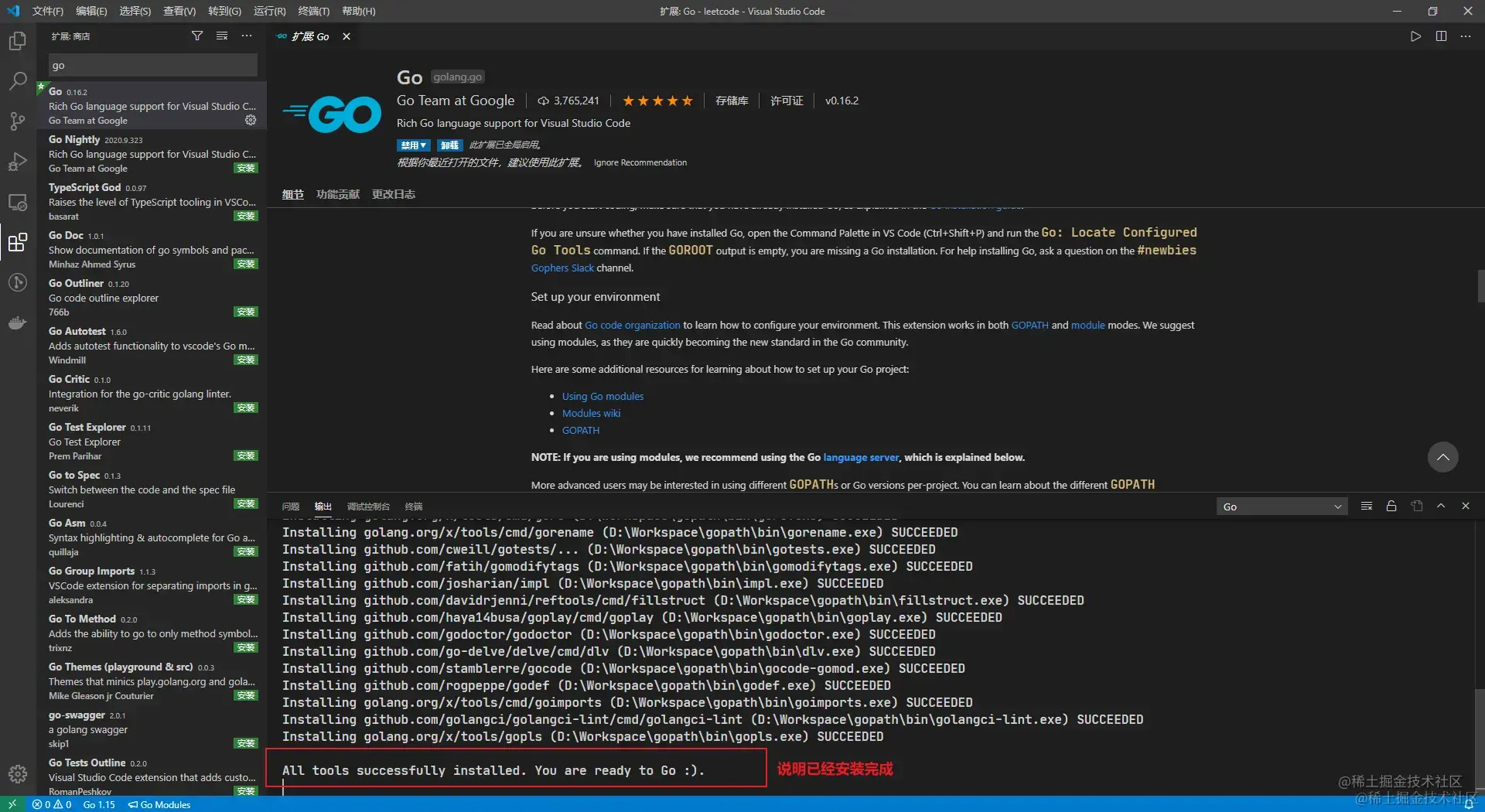Open the 许可证 license link
1485x812 pixels.
point(787,101)
